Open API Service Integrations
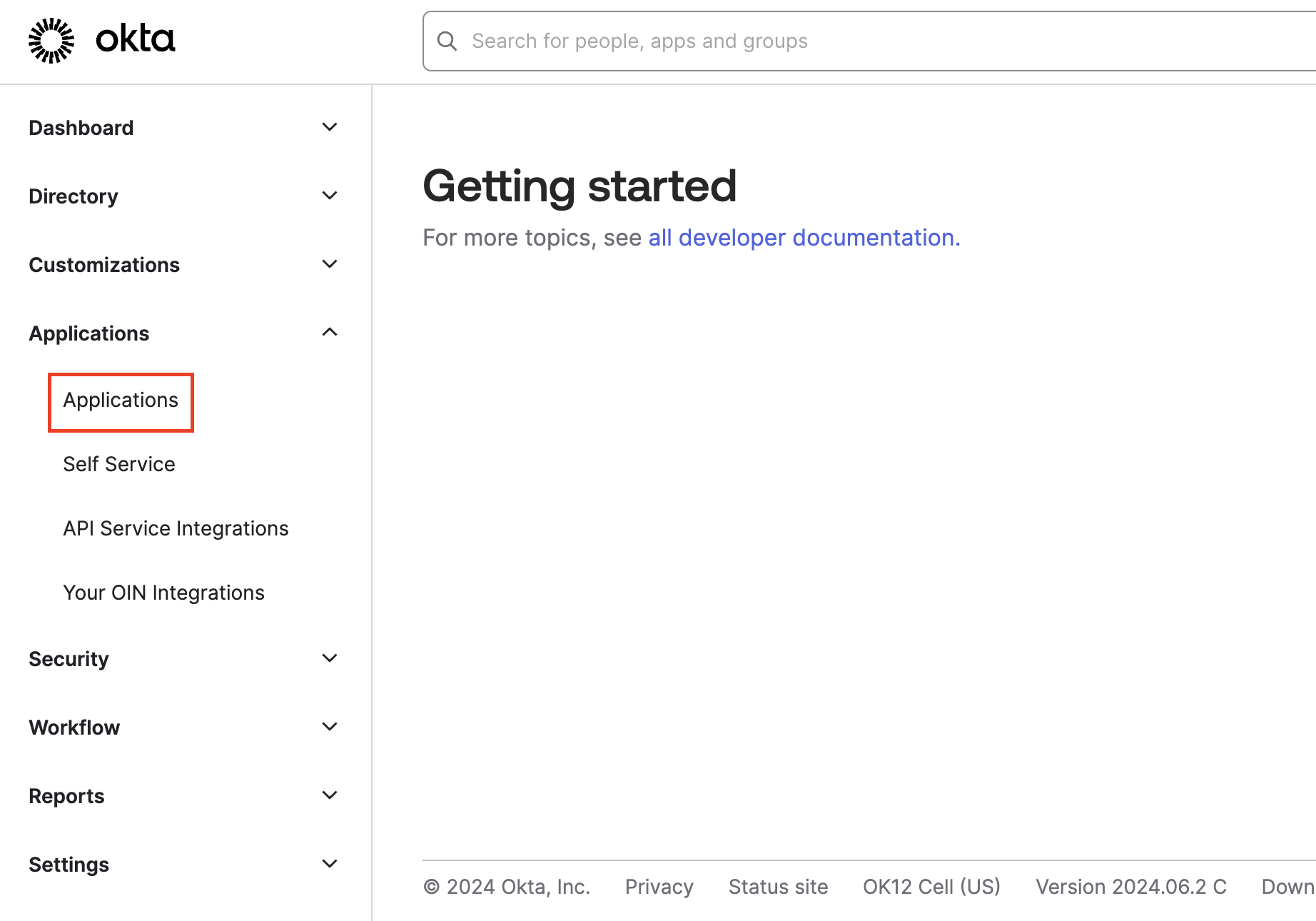This screenshot has width=1316, height=921. click(x=176, y=528)
